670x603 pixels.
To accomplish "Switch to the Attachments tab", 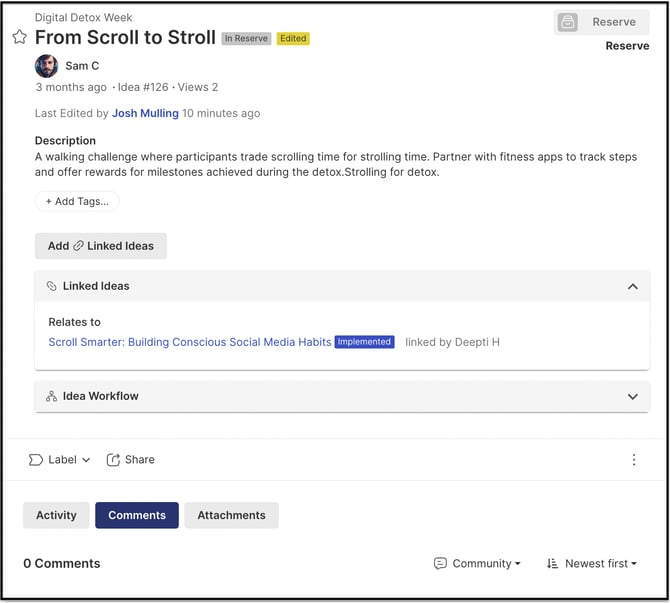I will click(x=231, y=515).
